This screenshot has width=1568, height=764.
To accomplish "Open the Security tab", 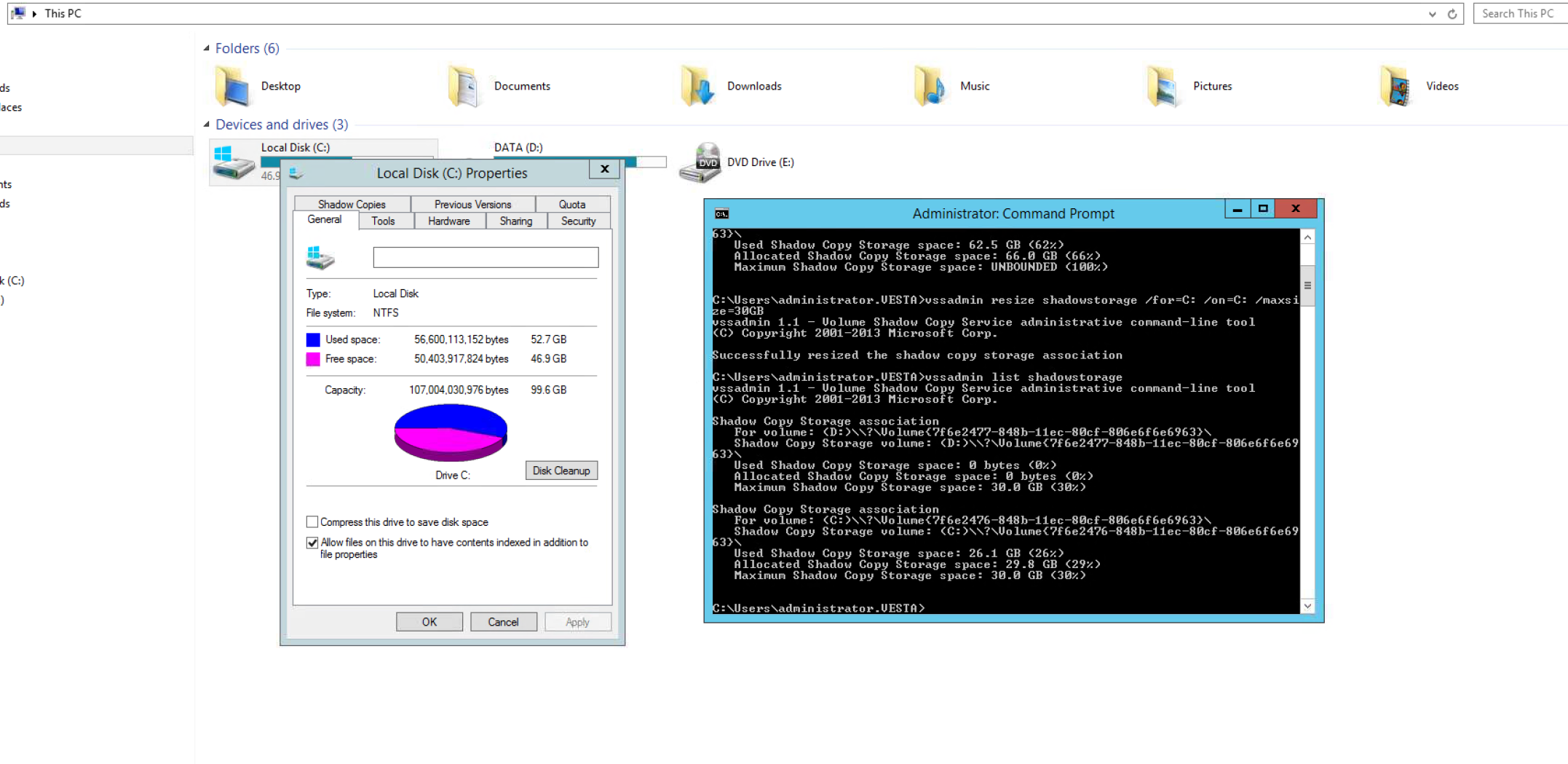I will tap(579, 221).
